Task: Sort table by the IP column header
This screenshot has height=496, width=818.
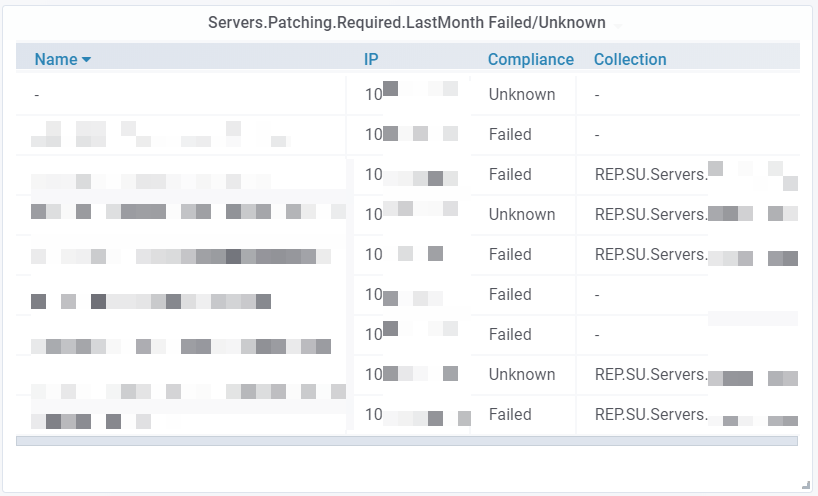Action: click(371, 59)
